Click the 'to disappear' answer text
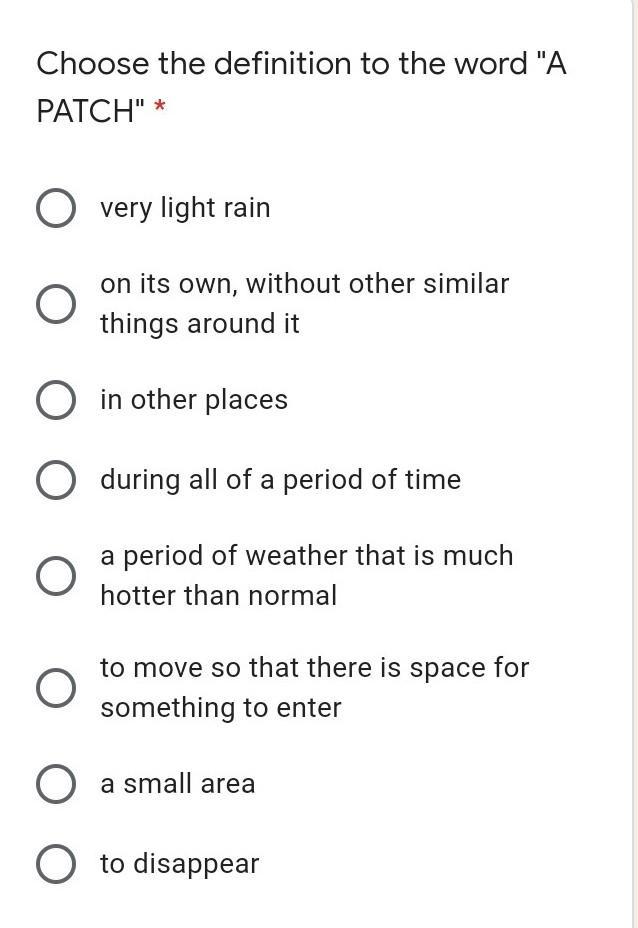 (x=179, y=864)
